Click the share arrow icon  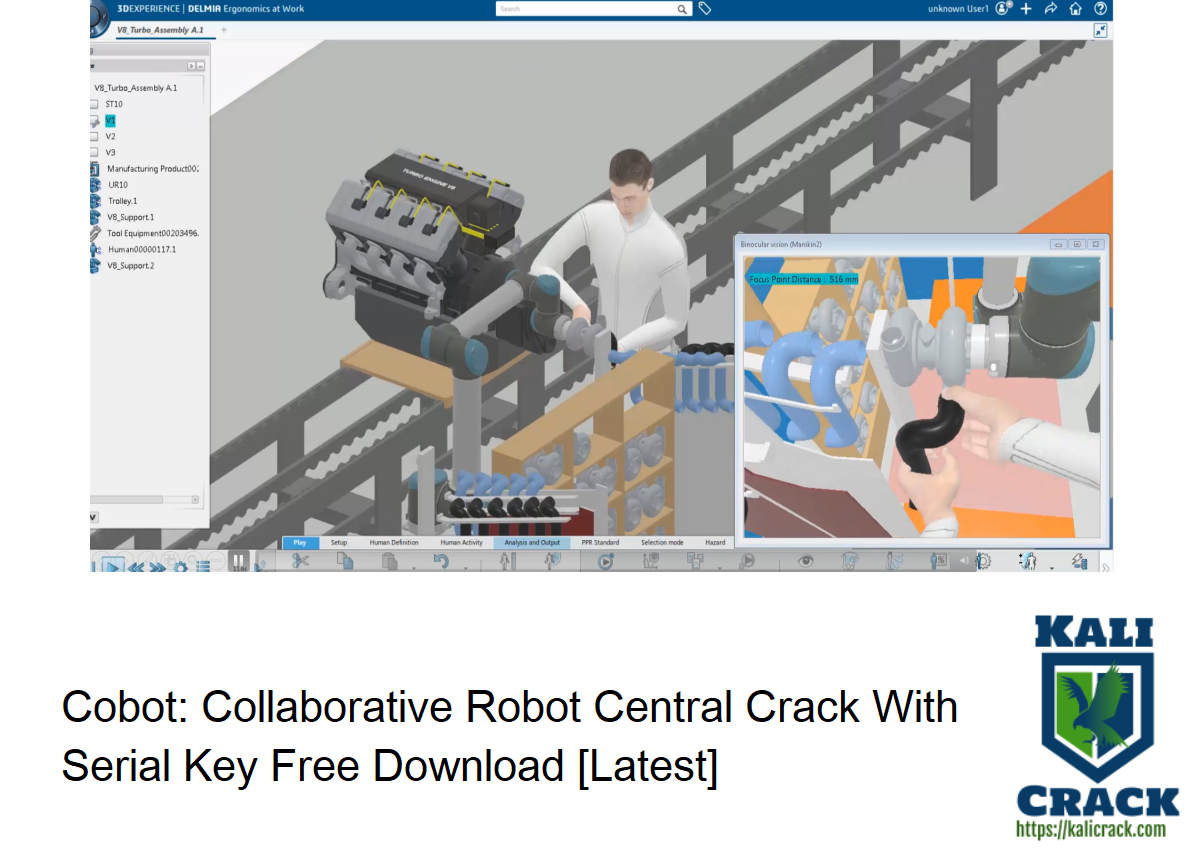[x=1051, y=8]
